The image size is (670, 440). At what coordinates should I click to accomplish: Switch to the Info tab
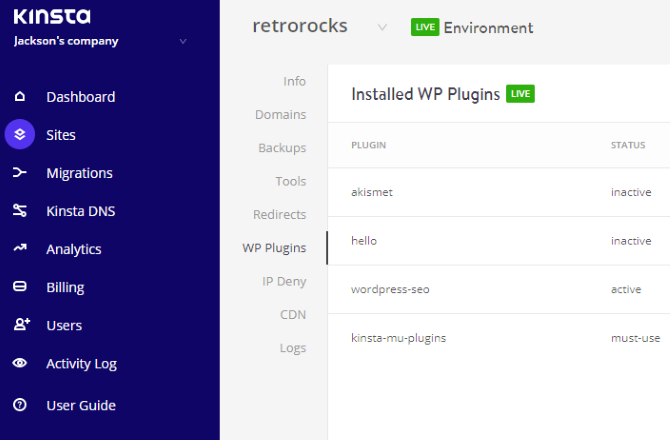[x=294, y=81]
